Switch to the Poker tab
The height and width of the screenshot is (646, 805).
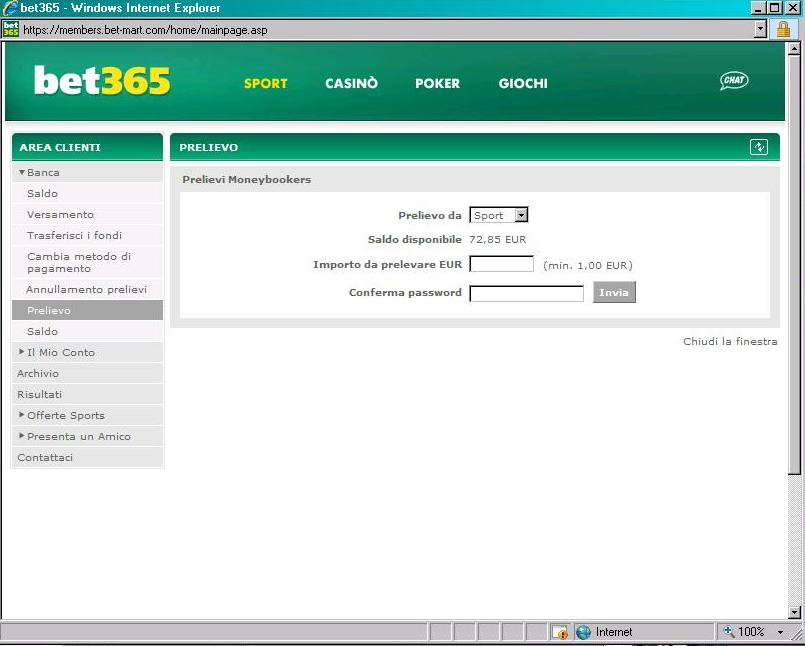tap(437, 83)
